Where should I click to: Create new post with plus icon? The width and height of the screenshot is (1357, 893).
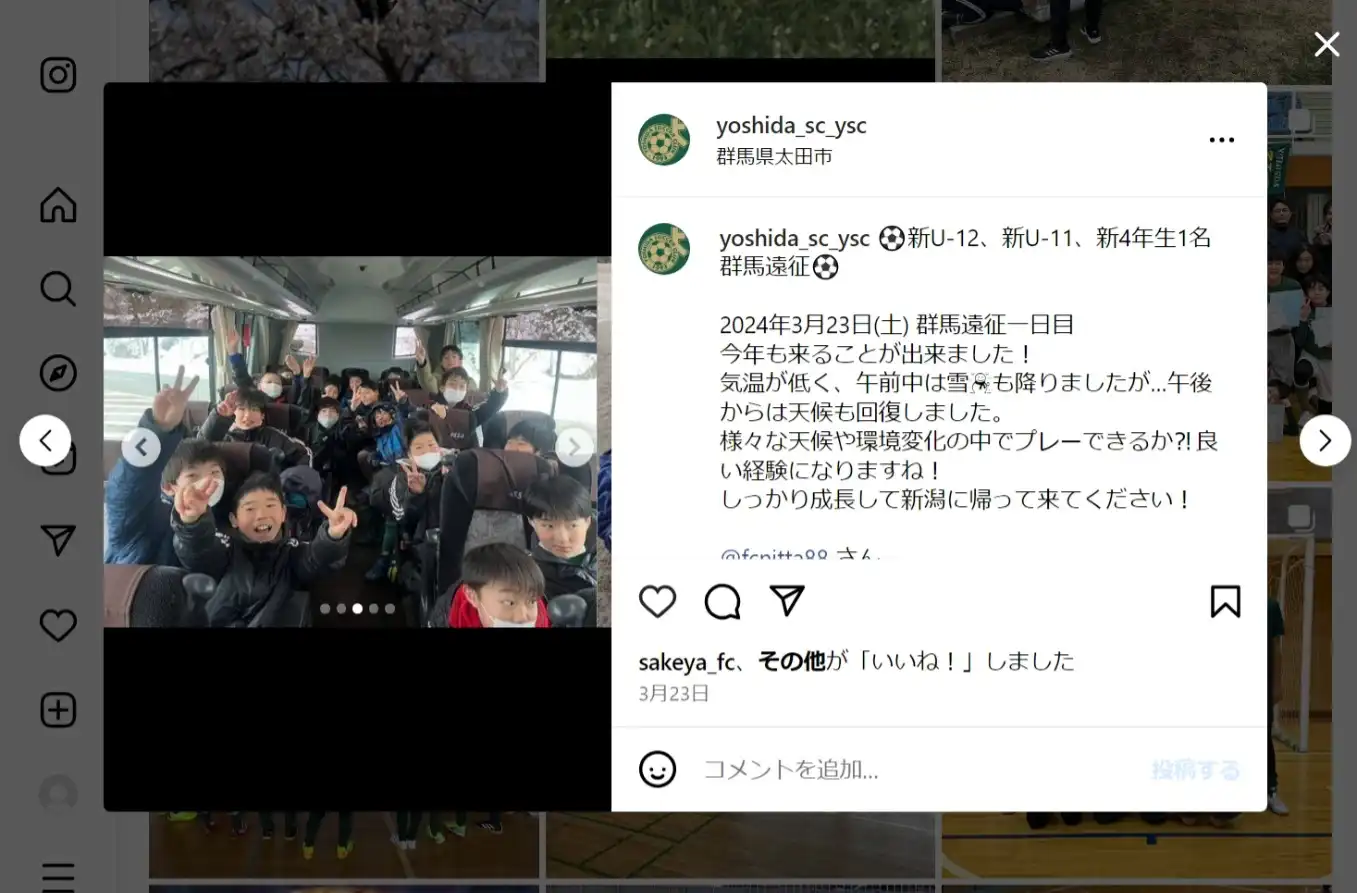click(58, 710)
